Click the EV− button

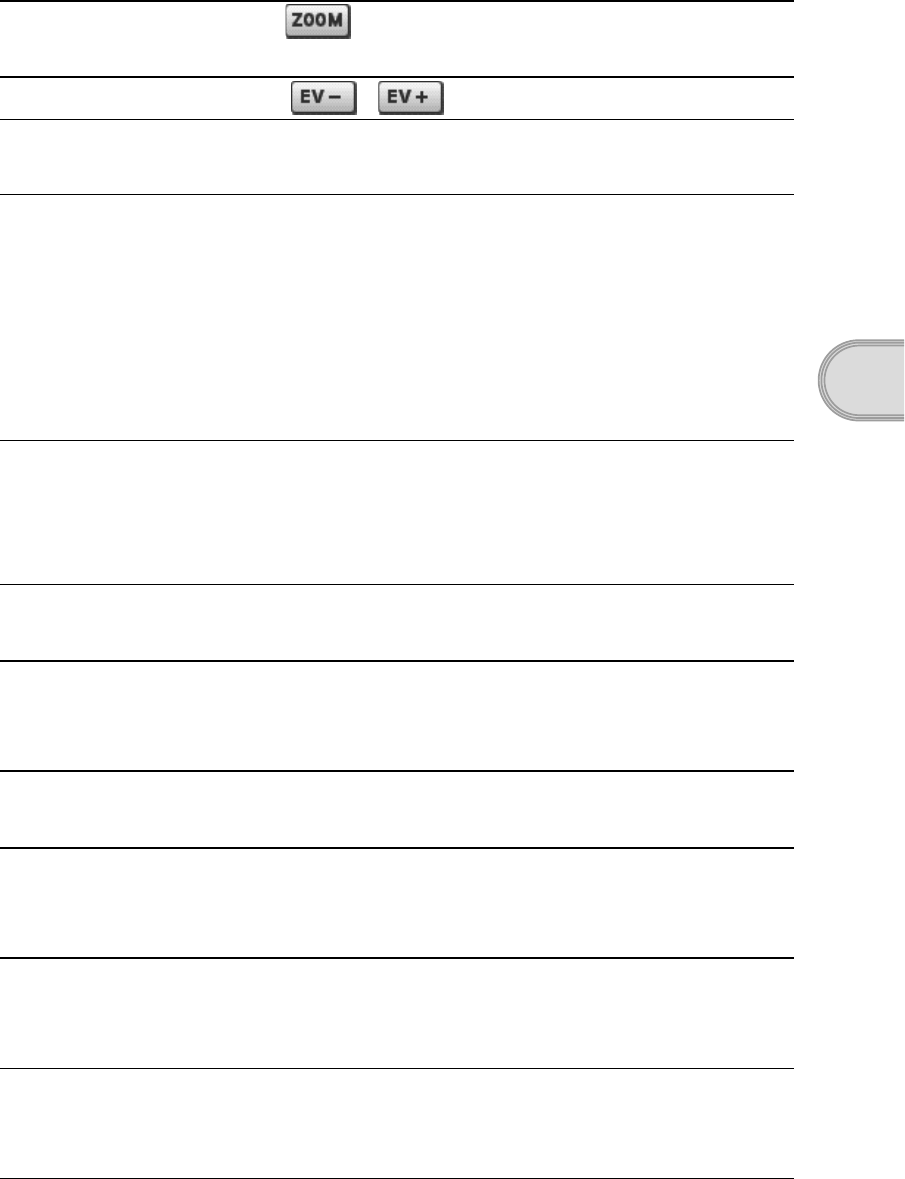tap(324, 98)
